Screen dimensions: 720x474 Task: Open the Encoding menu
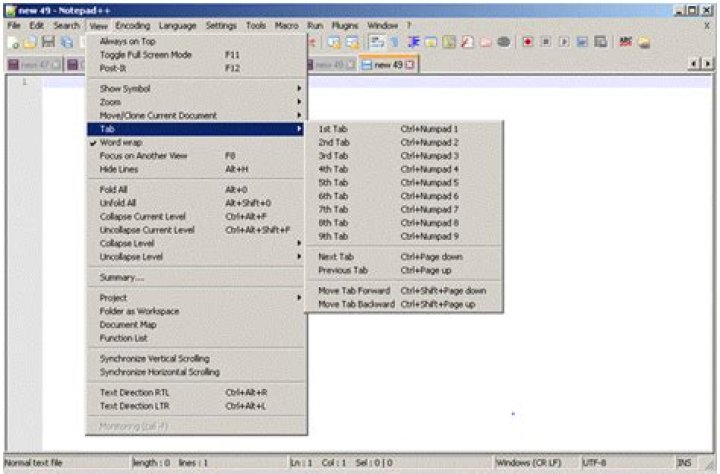coord(133,26)
